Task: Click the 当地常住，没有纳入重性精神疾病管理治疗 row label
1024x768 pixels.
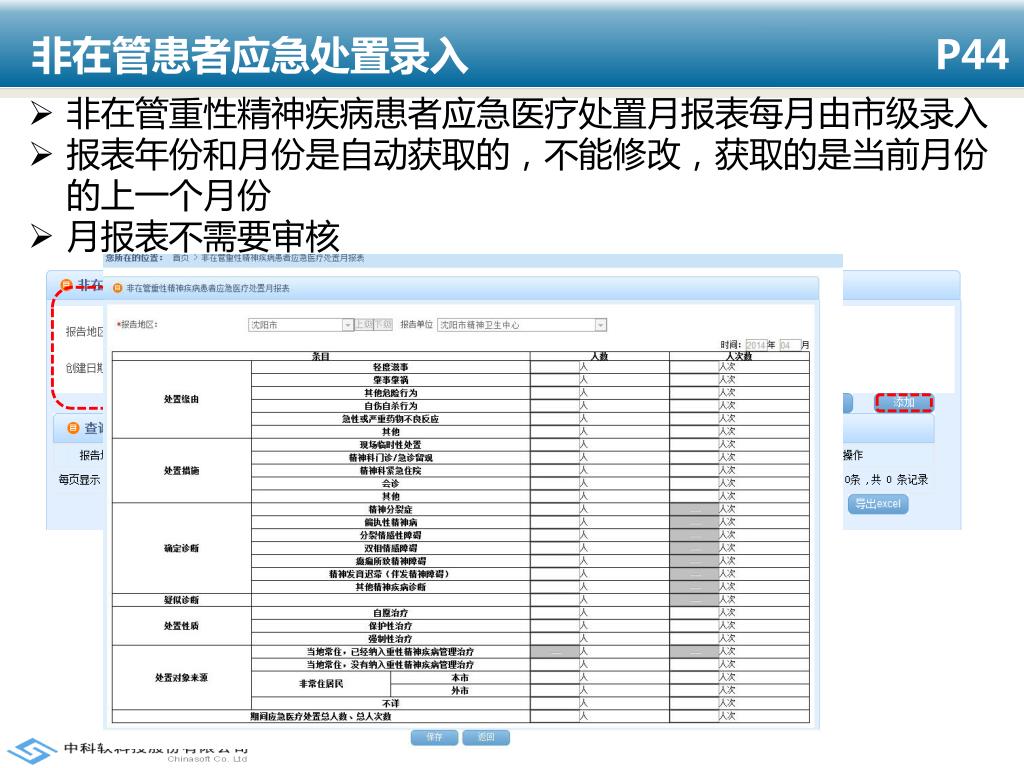Action: (391, 664)
